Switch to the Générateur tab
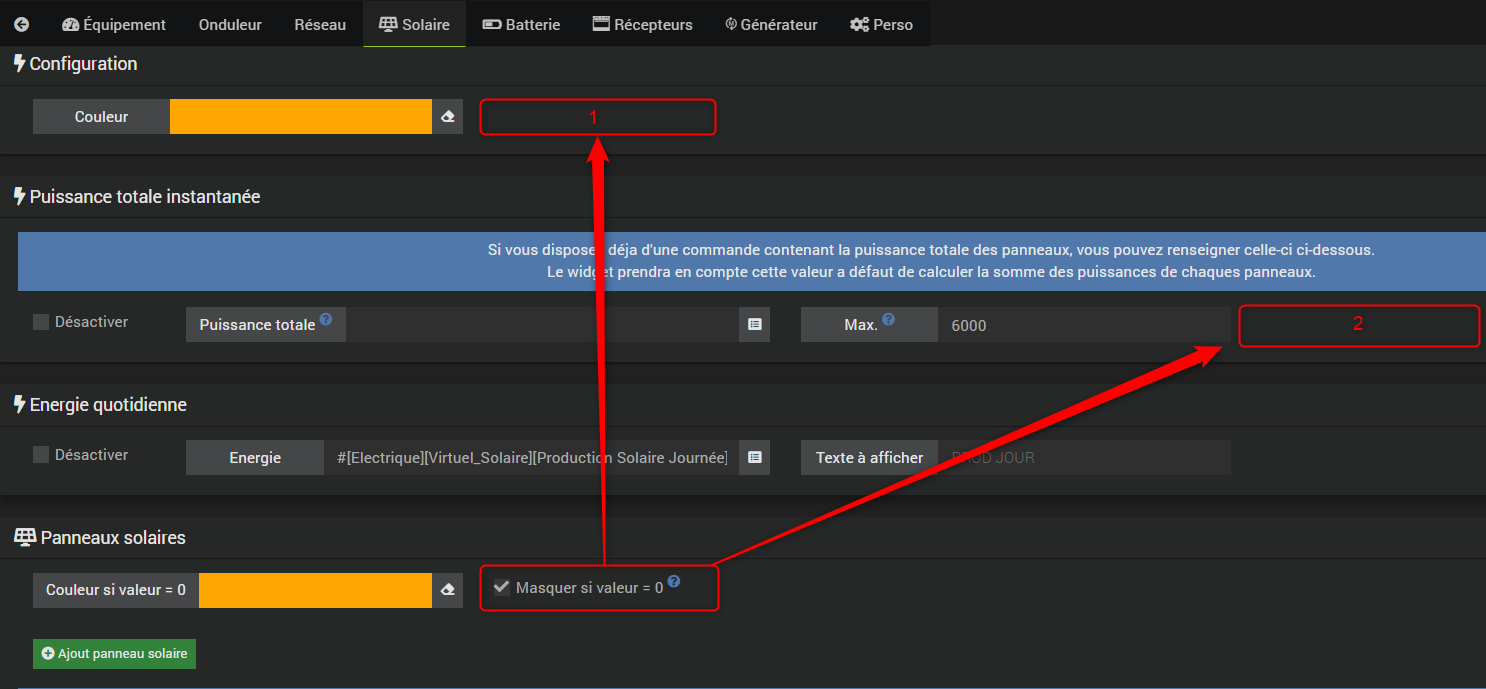 (x=771, y=24)
